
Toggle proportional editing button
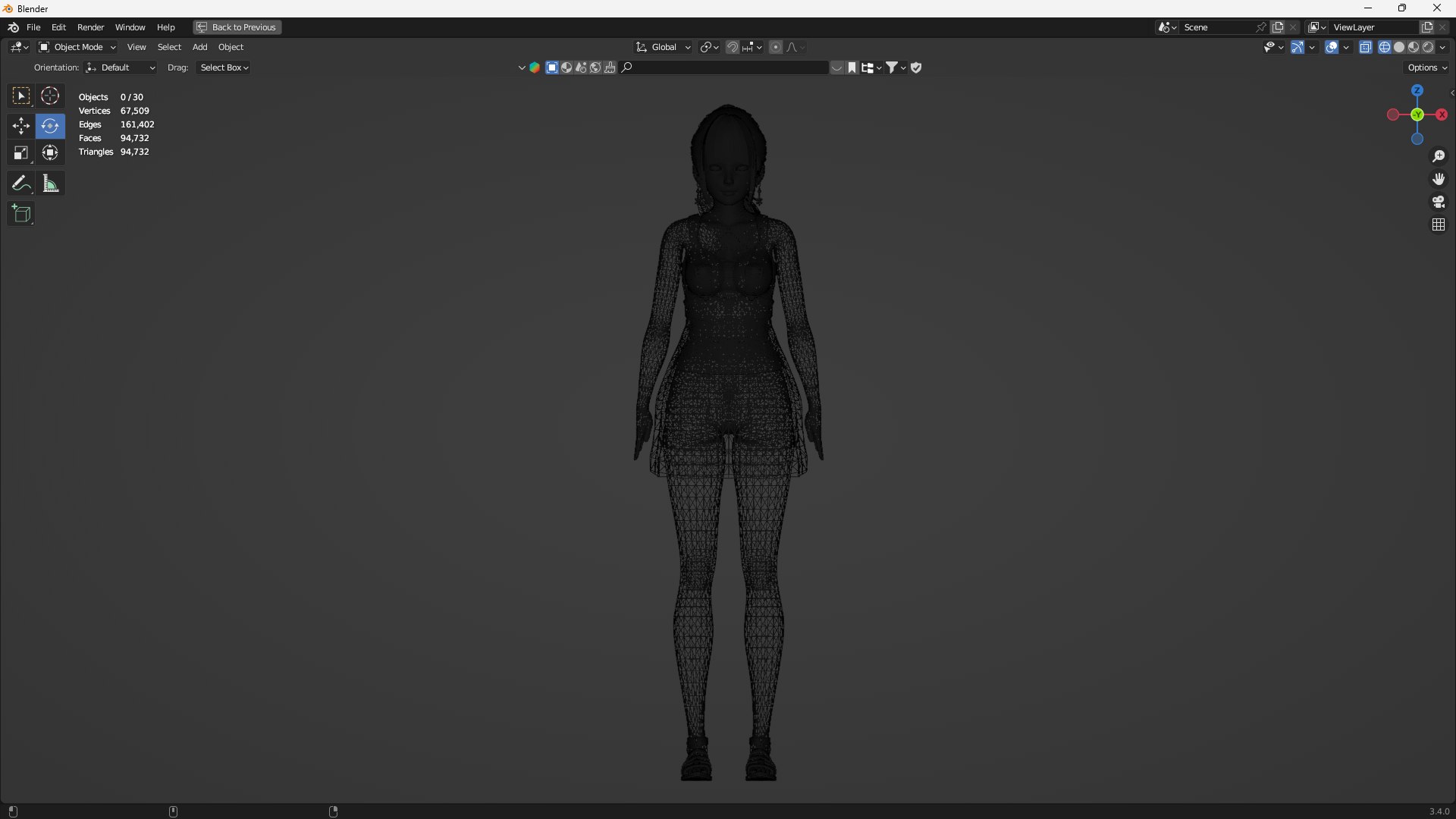(776, 47)
